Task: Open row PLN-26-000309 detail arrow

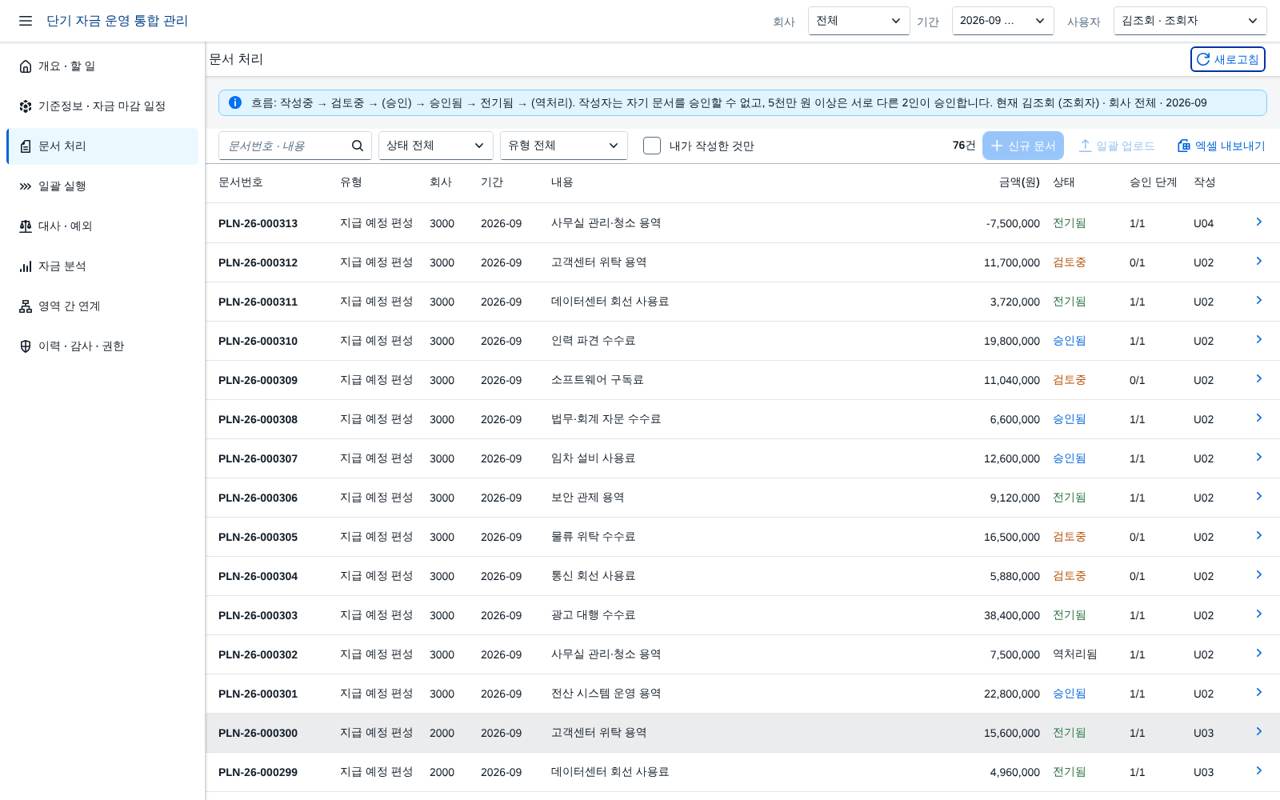Action: pos(1259,379)
